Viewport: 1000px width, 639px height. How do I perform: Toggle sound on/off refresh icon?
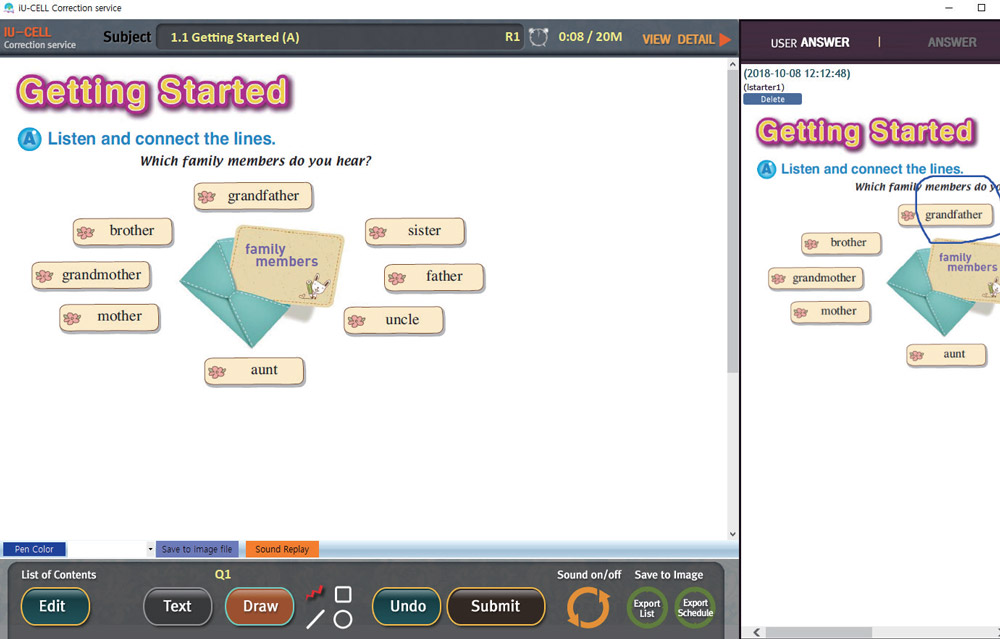[588, 607]
